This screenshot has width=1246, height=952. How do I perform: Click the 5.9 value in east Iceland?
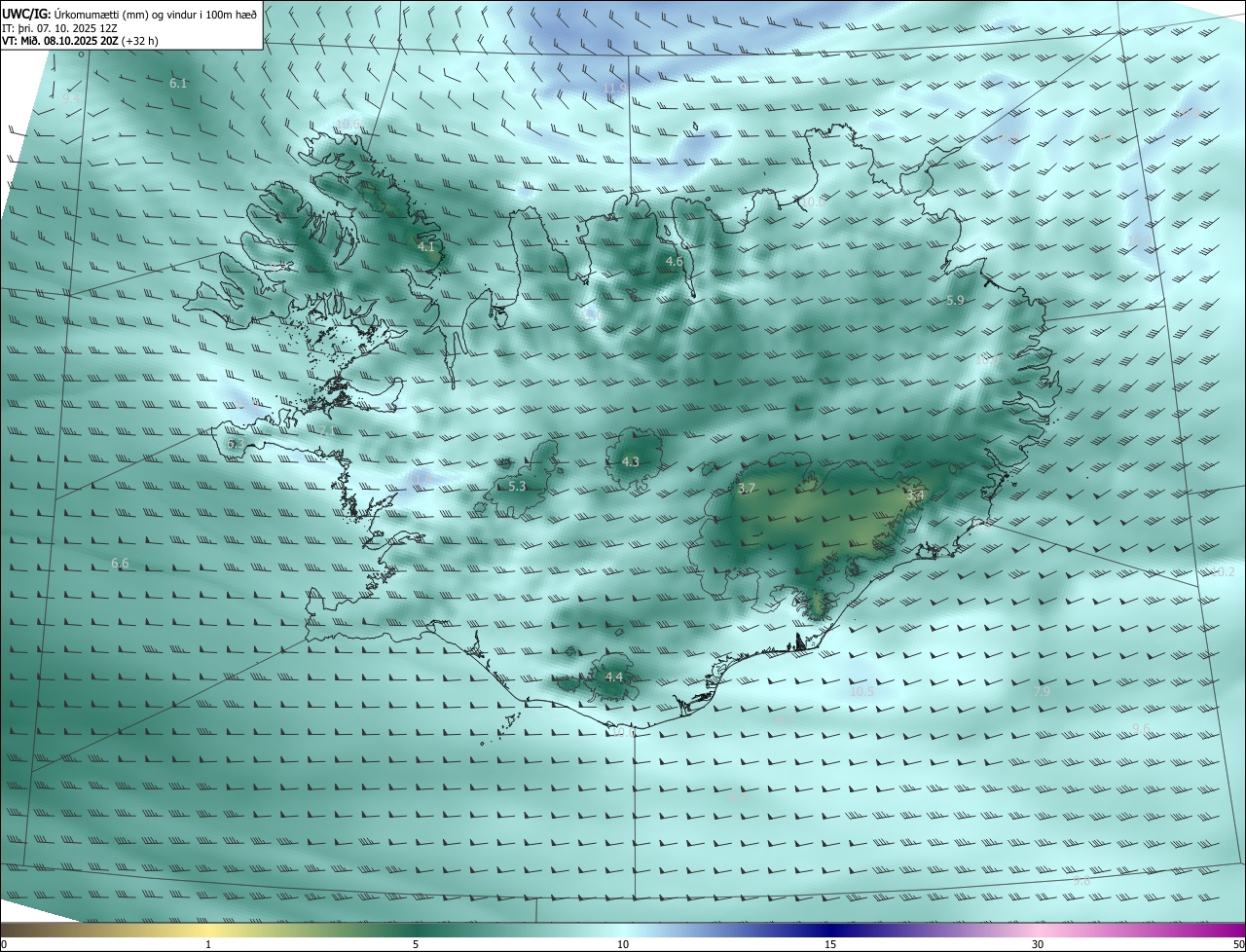click(x=955, y=301)
